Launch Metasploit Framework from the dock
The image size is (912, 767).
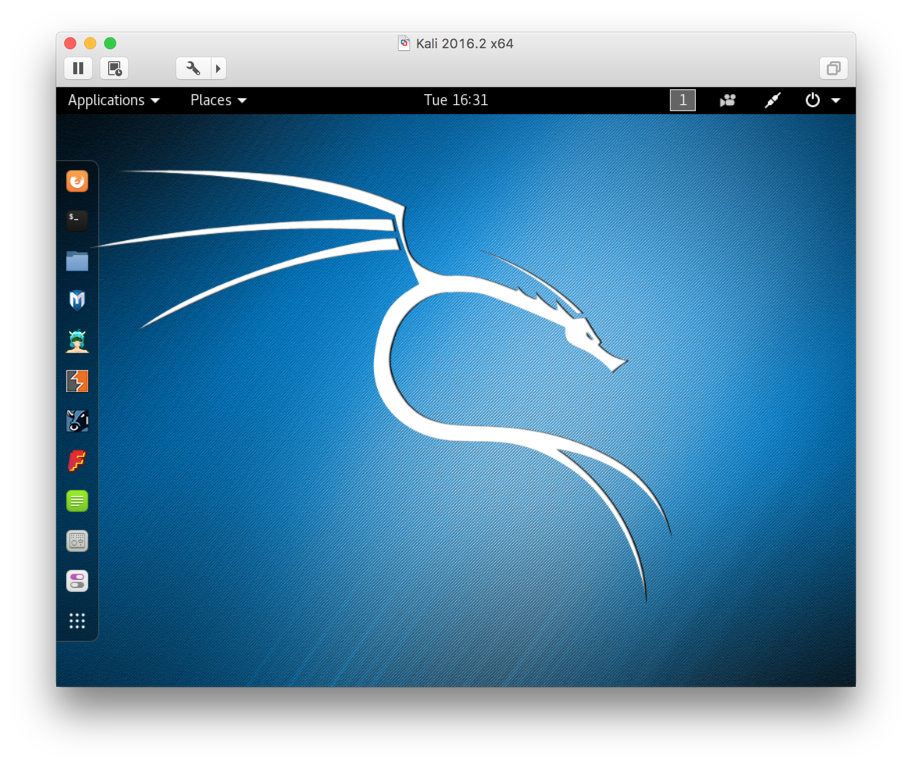pyautogui.click(x=77, y=301)
